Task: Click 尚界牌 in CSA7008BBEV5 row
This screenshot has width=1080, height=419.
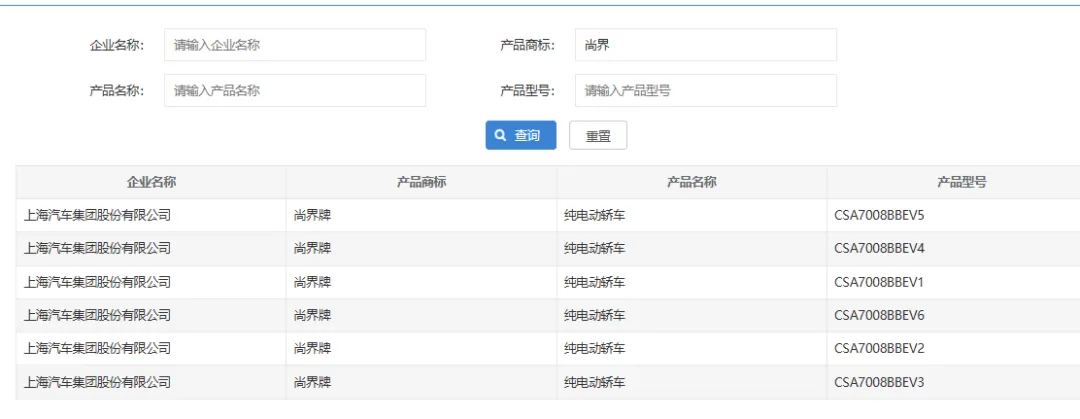Action: point(312,216)
